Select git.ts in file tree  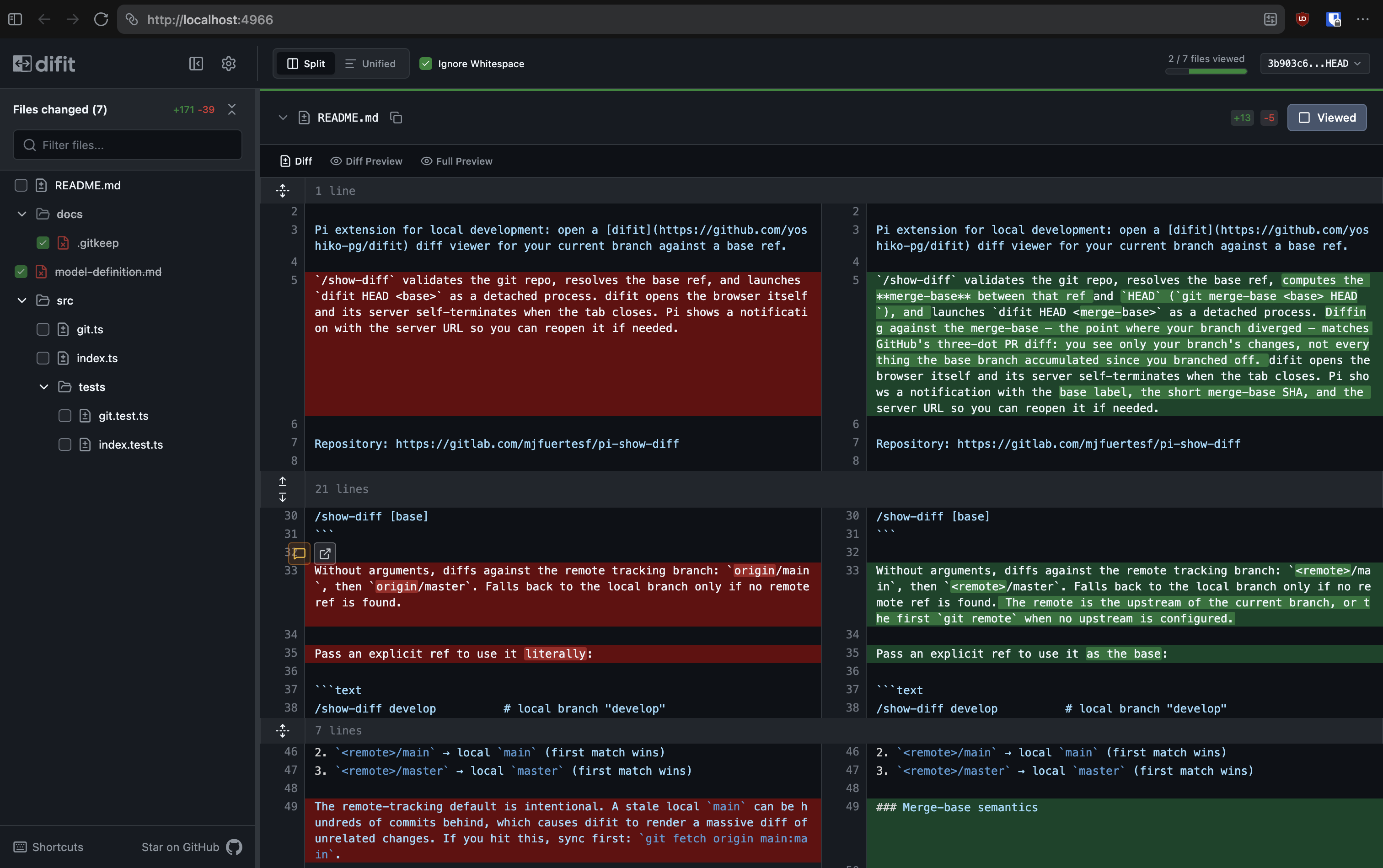click(90, 329)
